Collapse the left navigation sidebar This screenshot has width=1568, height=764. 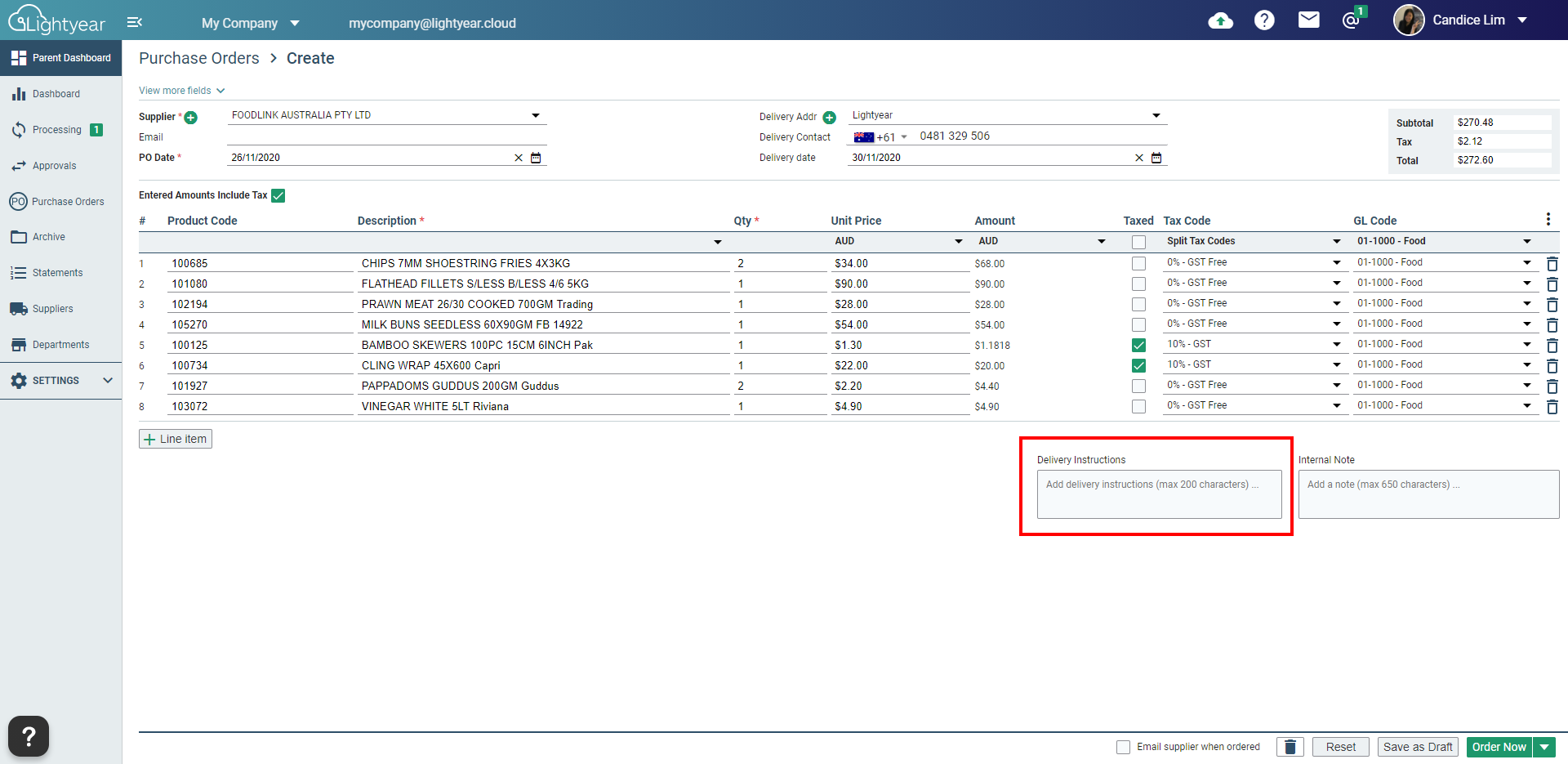[x=135, y=22]
